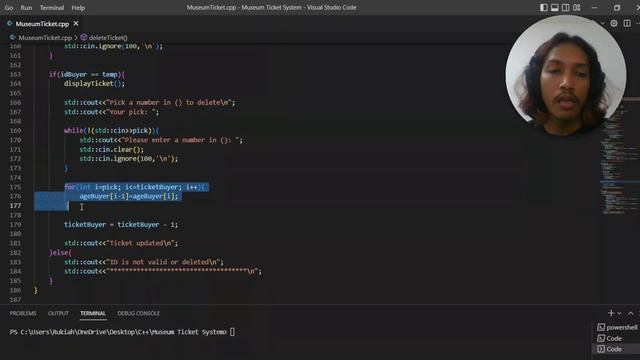Toggle the primary side bar layout icon
This screenshot has height=360, width=640.
point(544,7)
